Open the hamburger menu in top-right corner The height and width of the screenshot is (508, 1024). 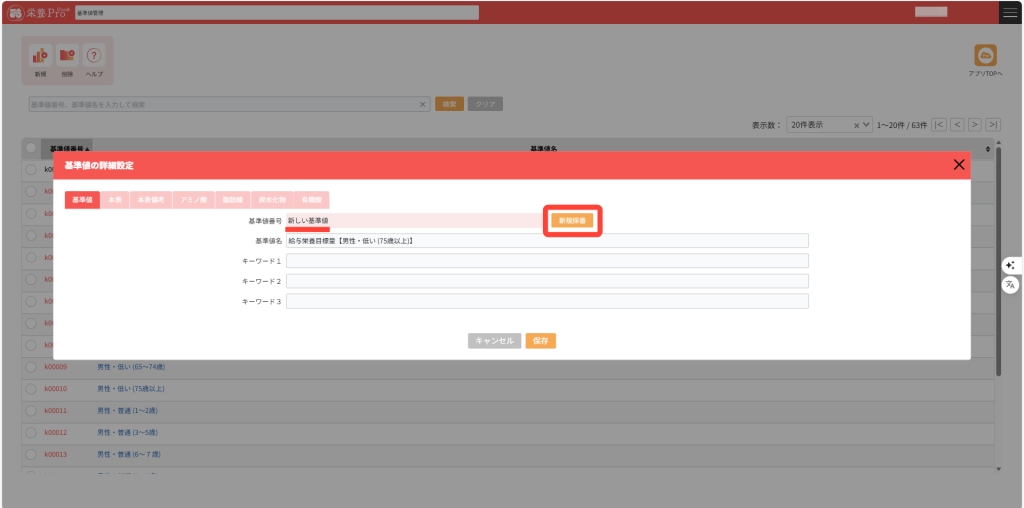1010,12
